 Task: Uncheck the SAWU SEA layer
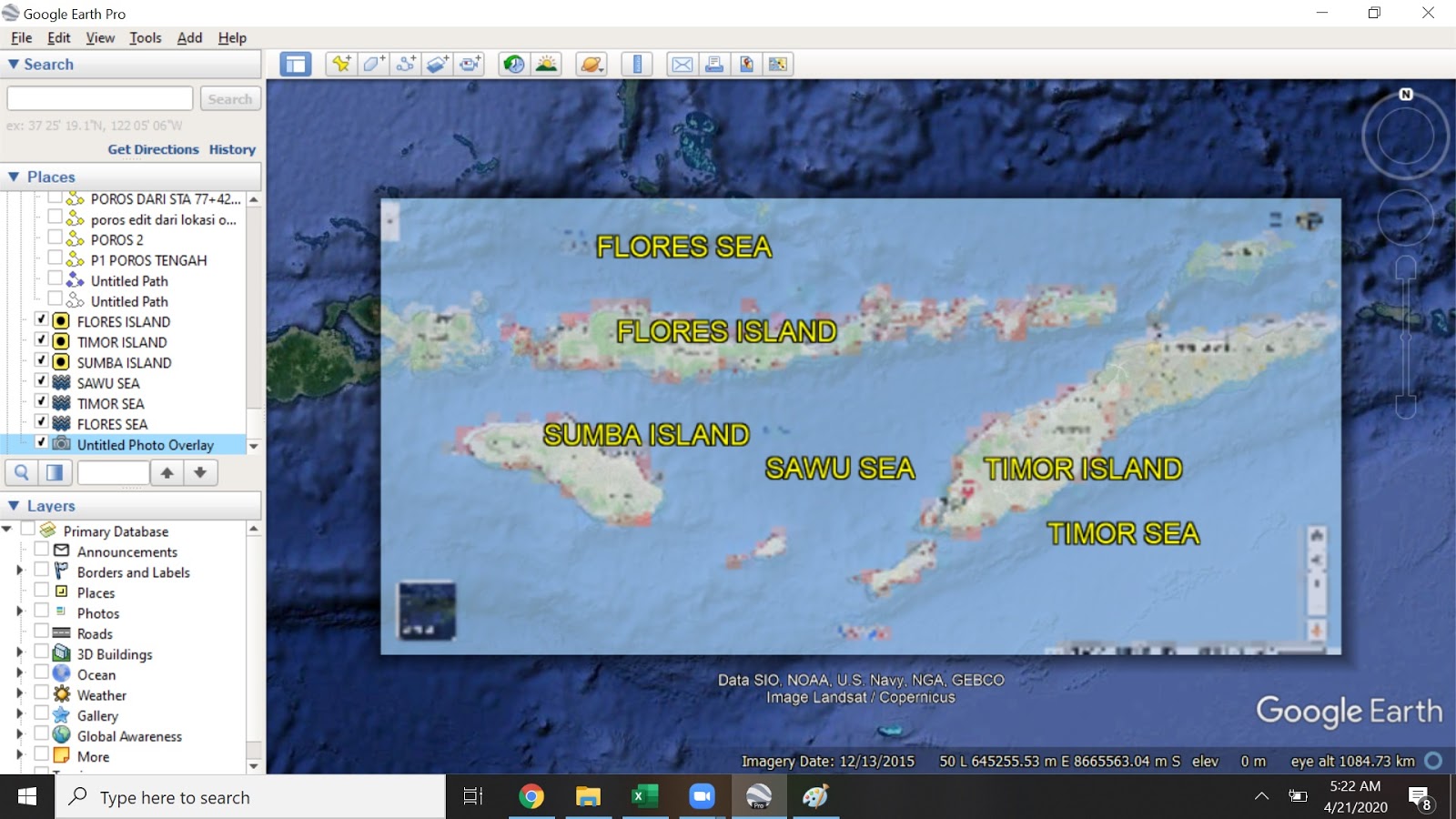(41, 382)
